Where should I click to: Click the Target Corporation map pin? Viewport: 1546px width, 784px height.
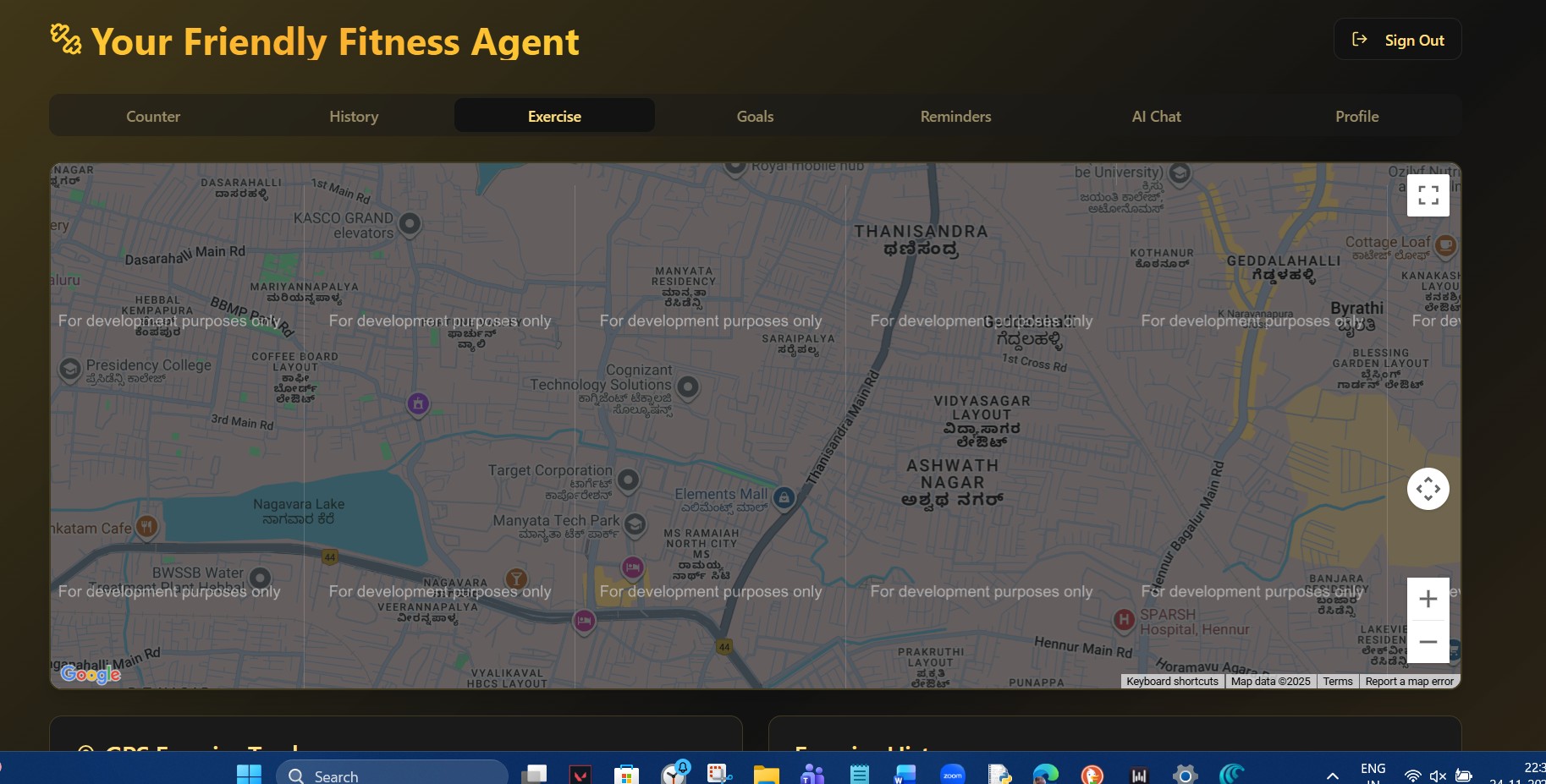tap(628, 480)
